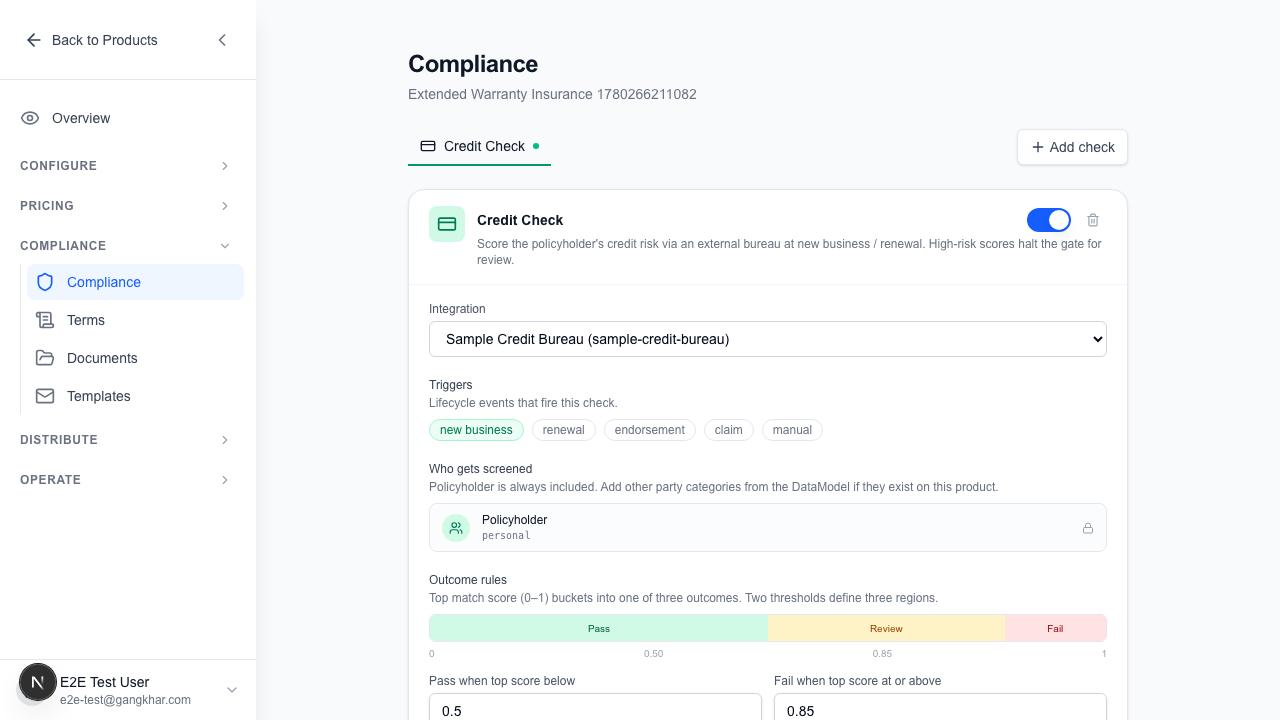Click the Documents folder icon

click(x=45, y=358)
